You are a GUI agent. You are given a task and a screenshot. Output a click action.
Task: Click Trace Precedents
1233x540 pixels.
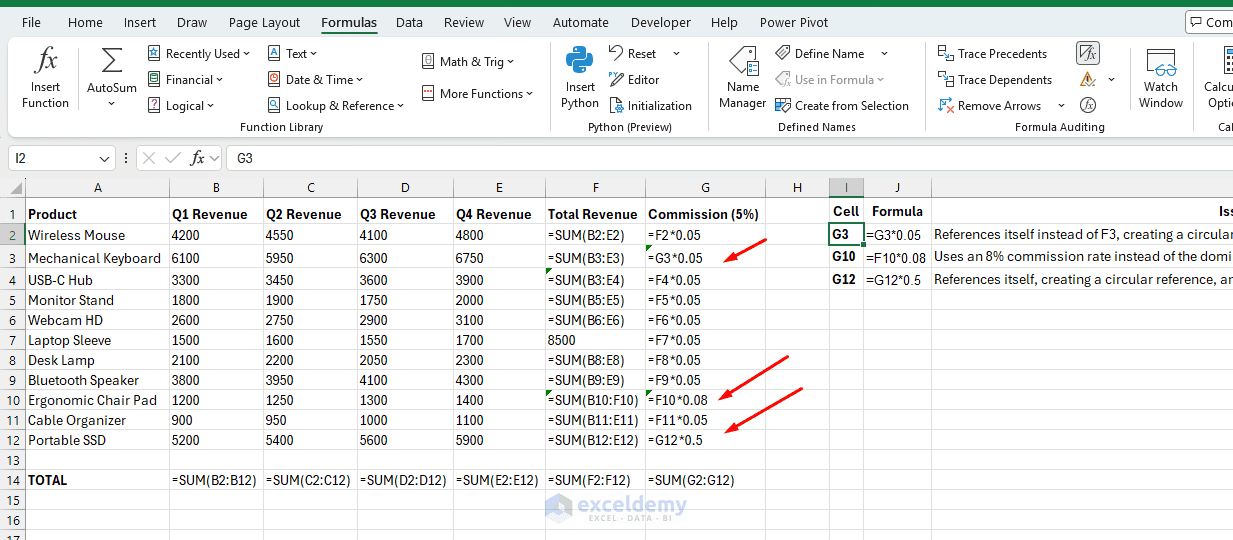(992, 54)
